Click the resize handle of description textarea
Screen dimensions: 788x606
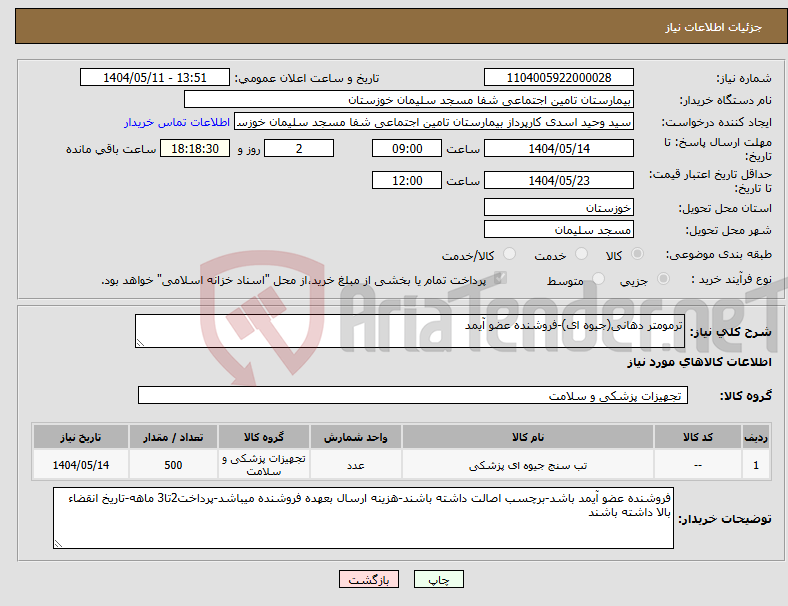pyautogui.click(x=140, y=343)
